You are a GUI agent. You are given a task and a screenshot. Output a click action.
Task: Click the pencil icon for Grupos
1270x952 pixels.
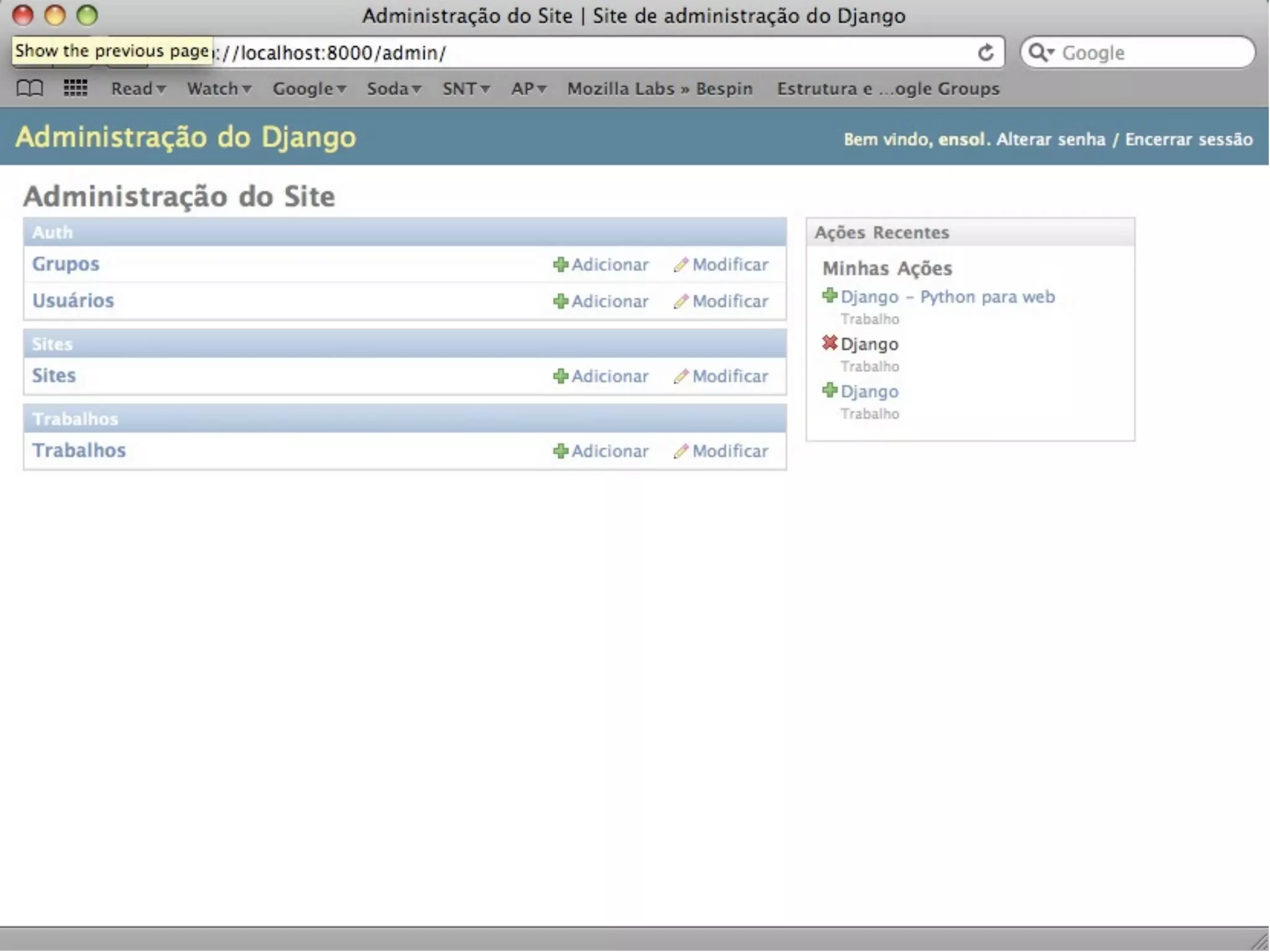[x=681, y=265]
